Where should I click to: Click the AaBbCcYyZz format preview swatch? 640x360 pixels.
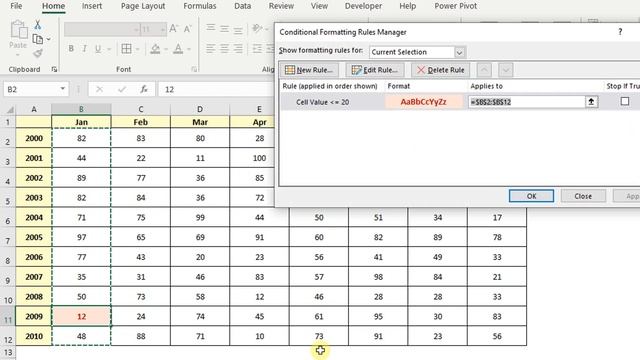click(x=424, y=102)
